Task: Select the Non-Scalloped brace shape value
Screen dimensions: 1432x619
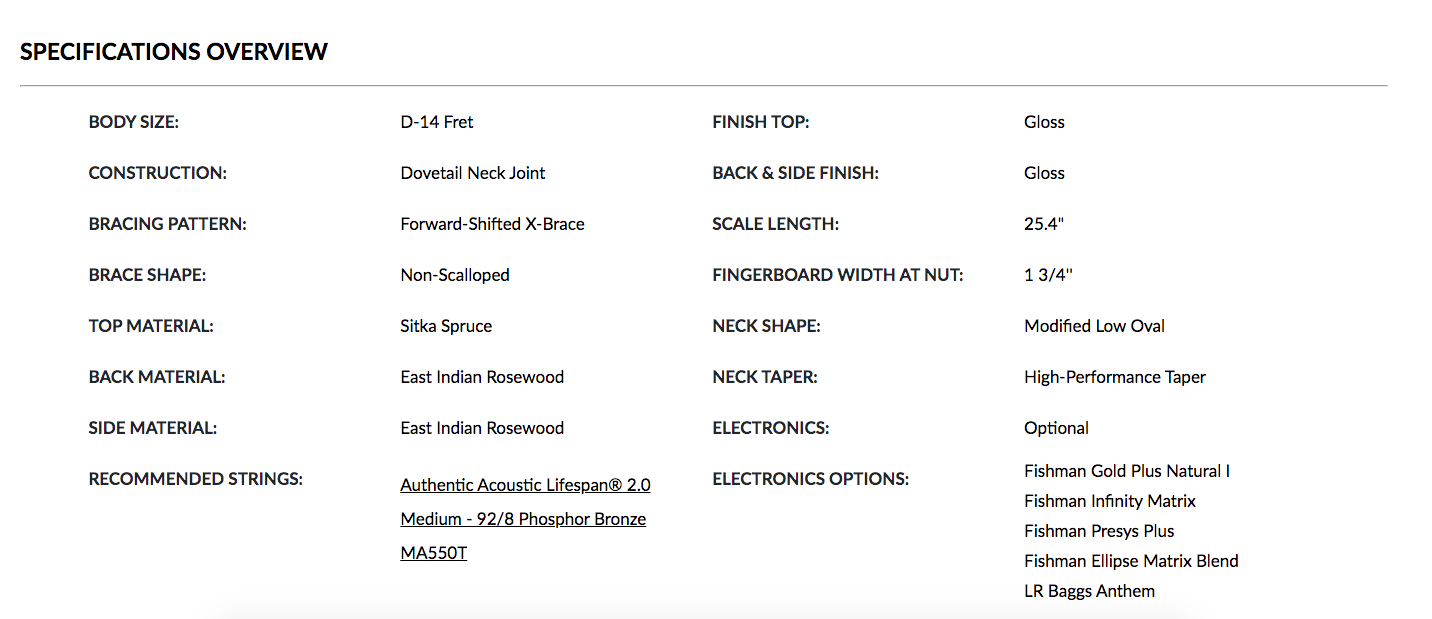Action: 455,275
